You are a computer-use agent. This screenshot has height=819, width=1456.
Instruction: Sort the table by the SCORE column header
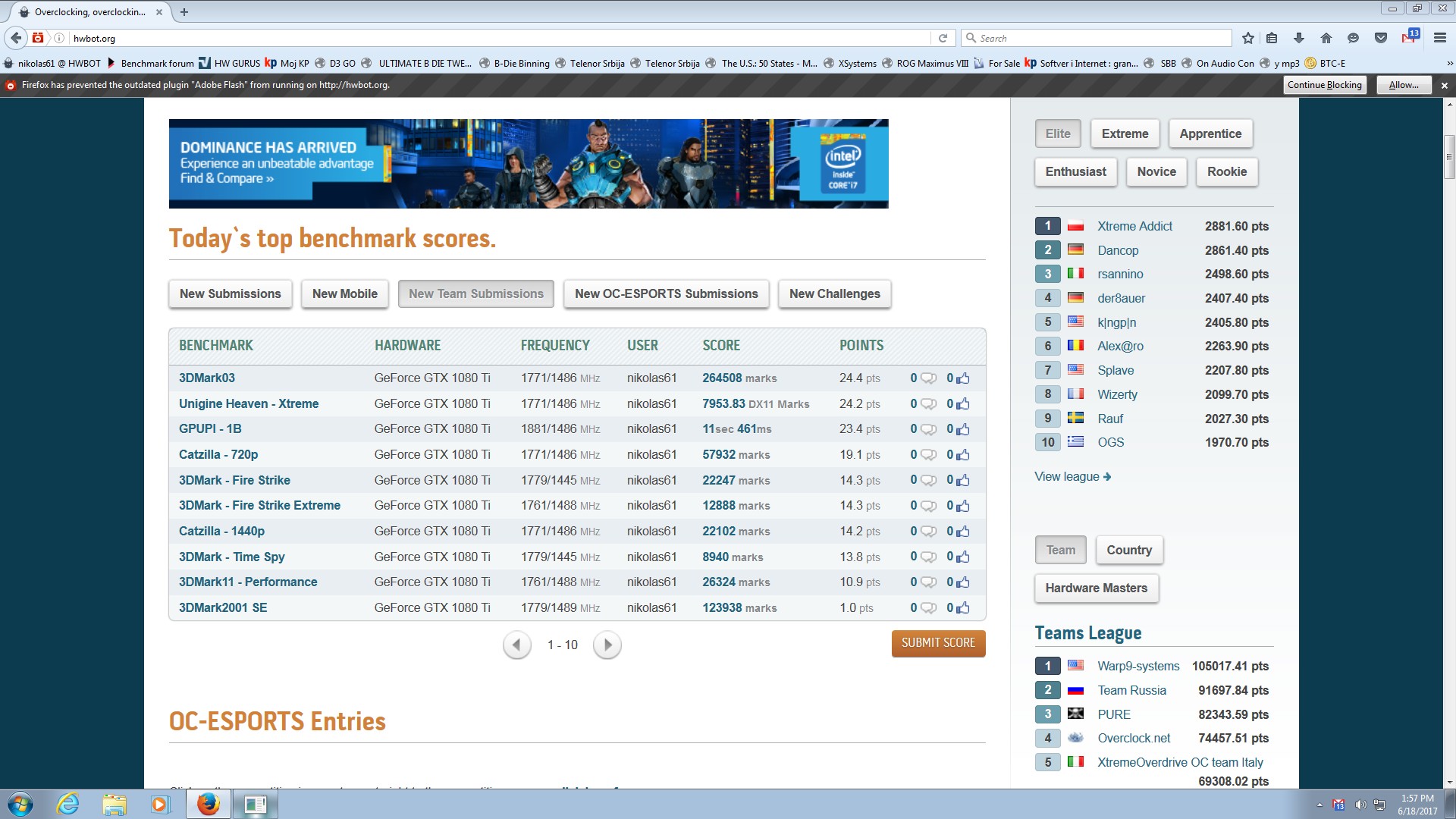(x=721, y=346)
